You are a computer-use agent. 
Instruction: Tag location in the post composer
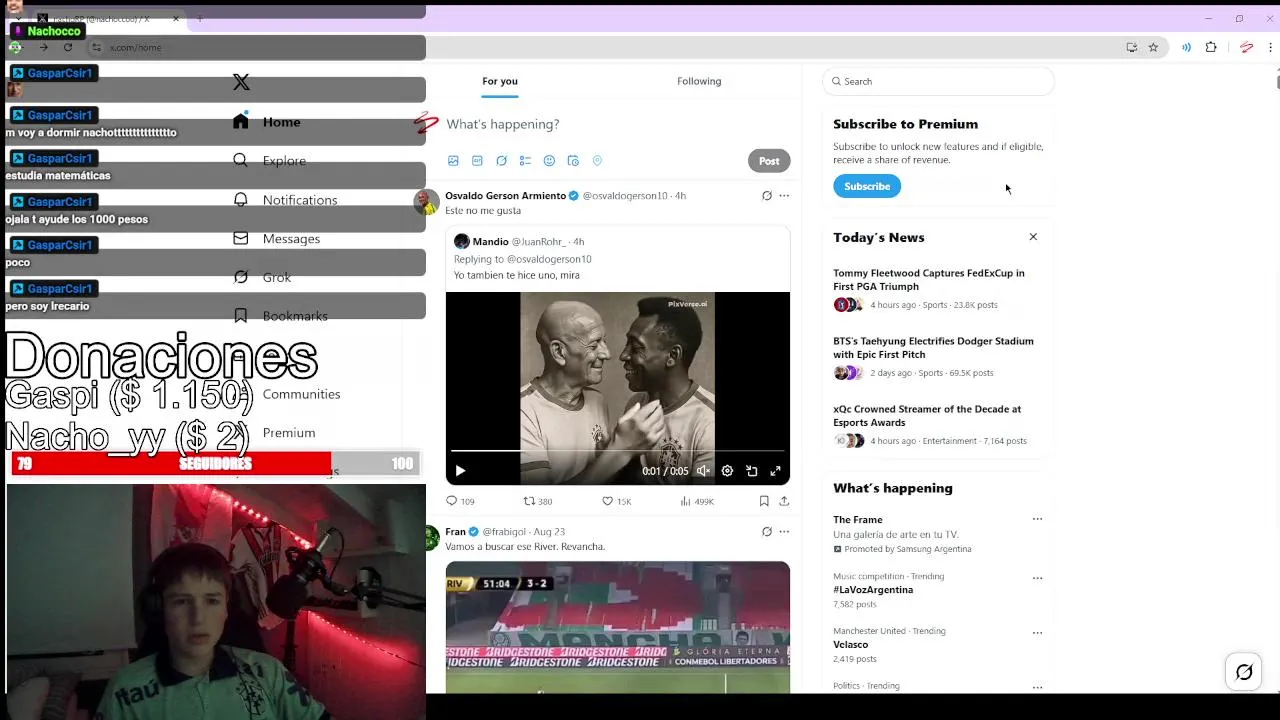coord(597,161)
